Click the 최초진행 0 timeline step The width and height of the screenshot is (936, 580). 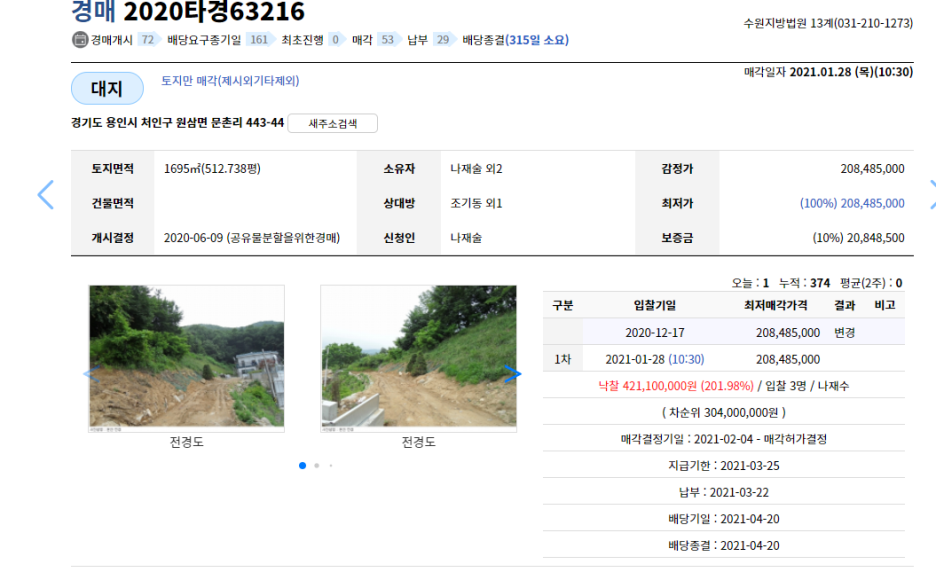[x=313, y=40]
